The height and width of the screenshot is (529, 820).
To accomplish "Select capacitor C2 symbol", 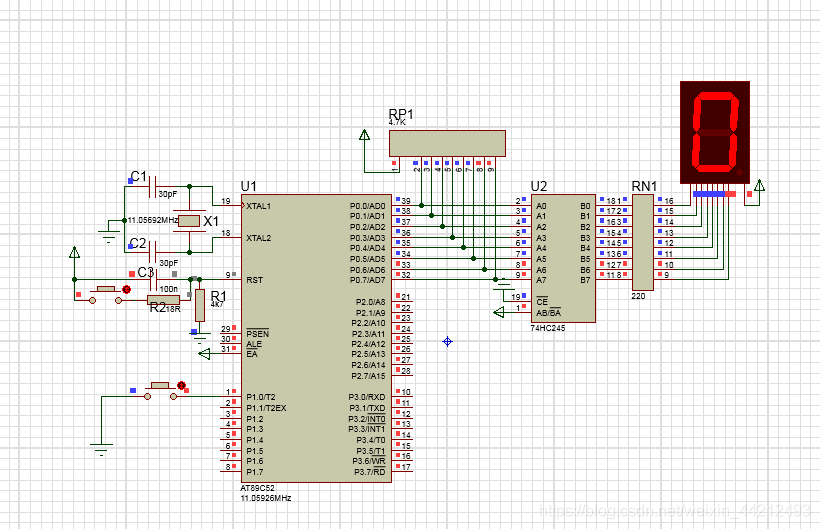I will click(x=154, y=252).
